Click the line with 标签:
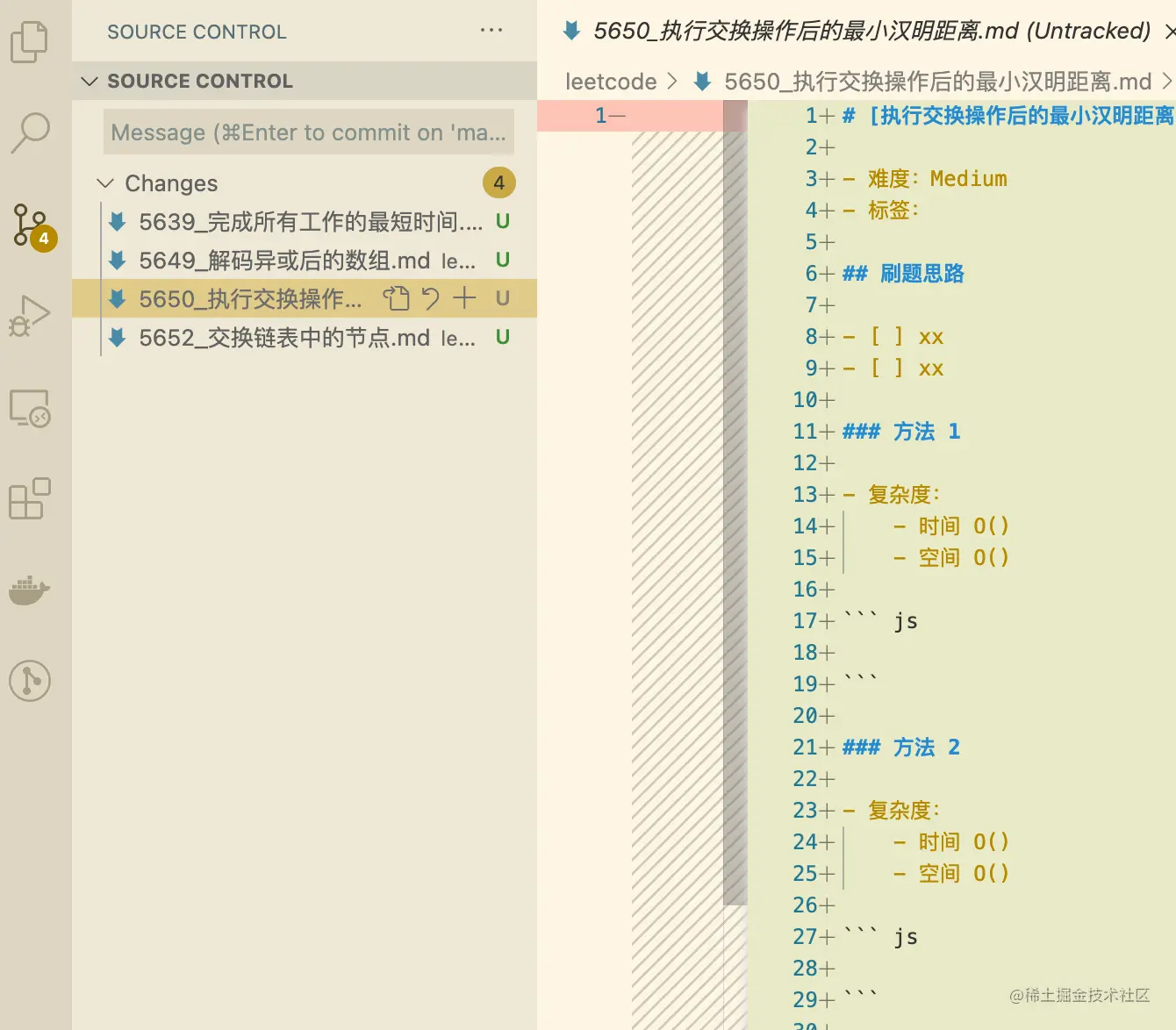The height and width of the screenshot is (1030, 1176). [x=880, y=211]
